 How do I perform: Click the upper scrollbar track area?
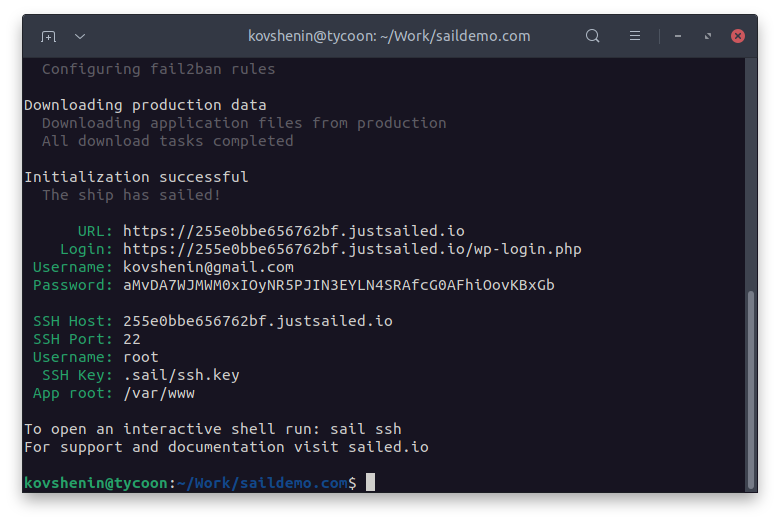tap(751, 174)
